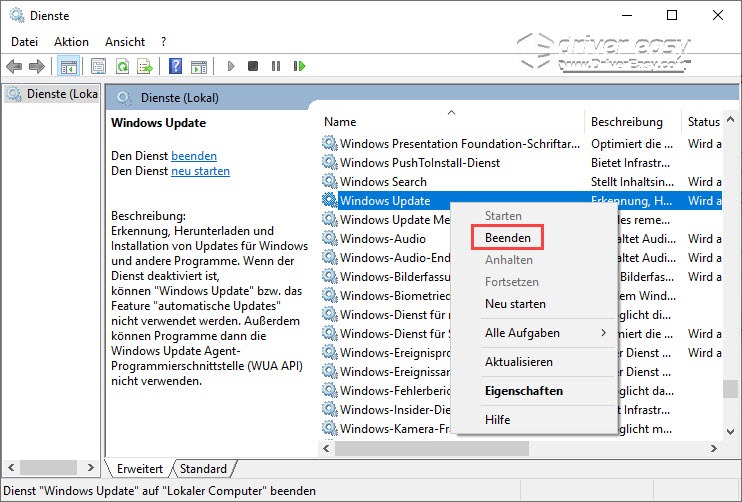Open the Aktion menu

pyautogui.click(x=71, y=42)
